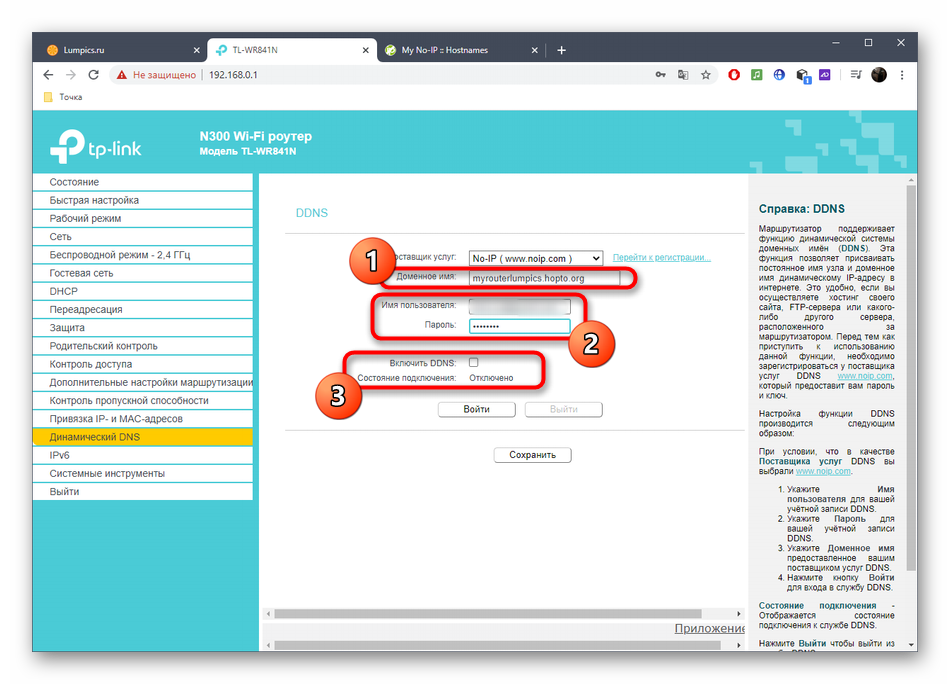Reload the router page
The width and height of the screenshot is (950, 684).
(x=94, y=75)
